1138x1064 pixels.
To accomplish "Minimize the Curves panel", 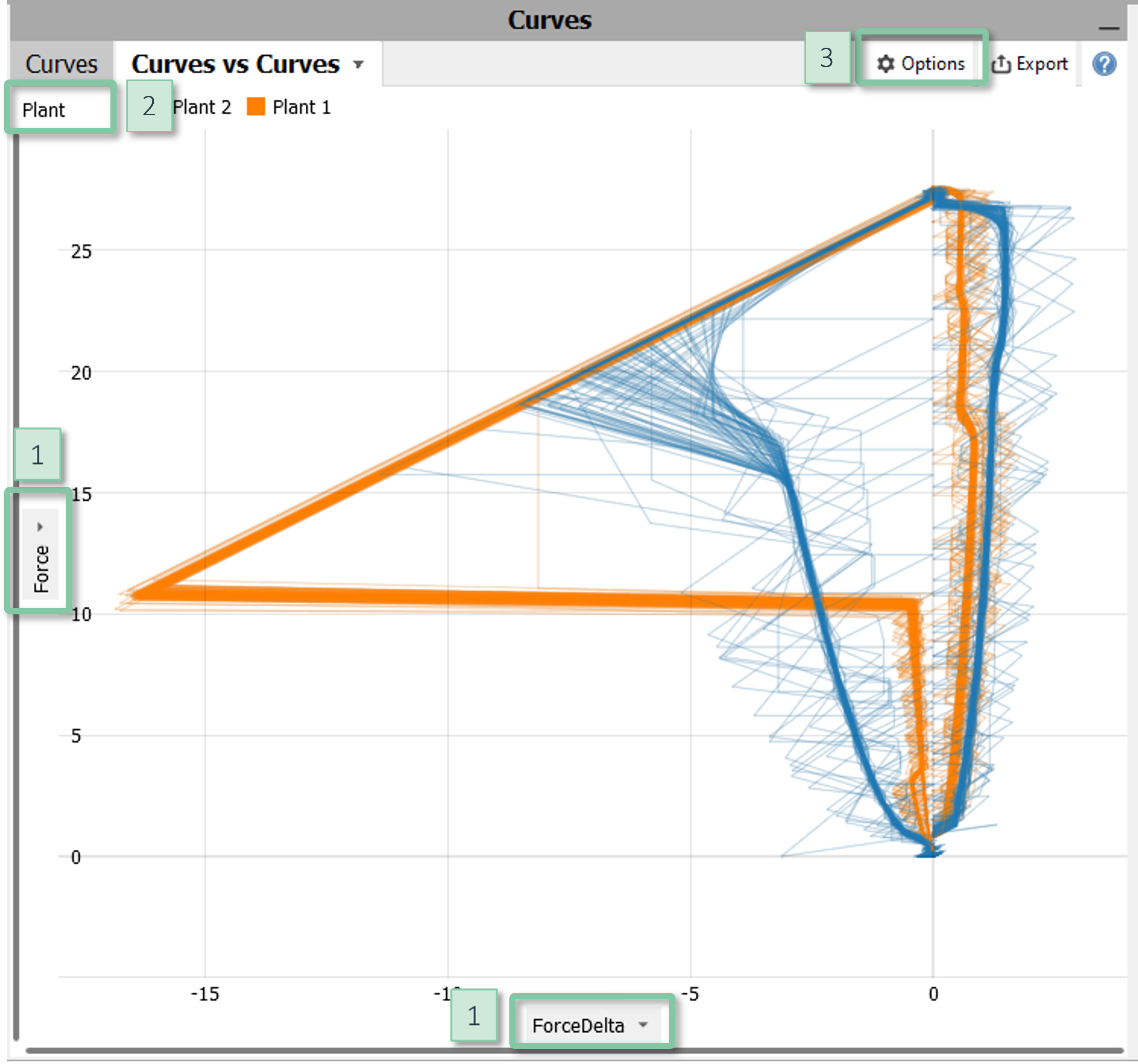I will pyautogui.click(x=1108, y=27).
